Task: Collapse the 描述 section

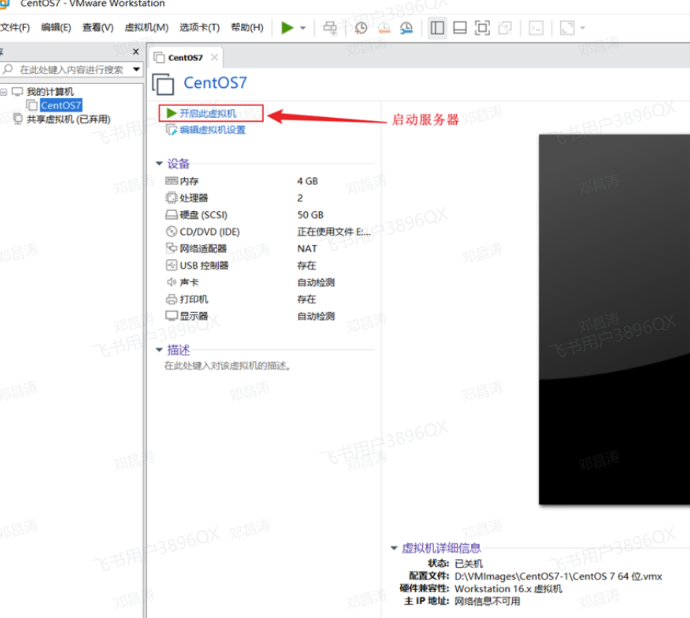Action: pyautogui.click(x=159, y=349)
